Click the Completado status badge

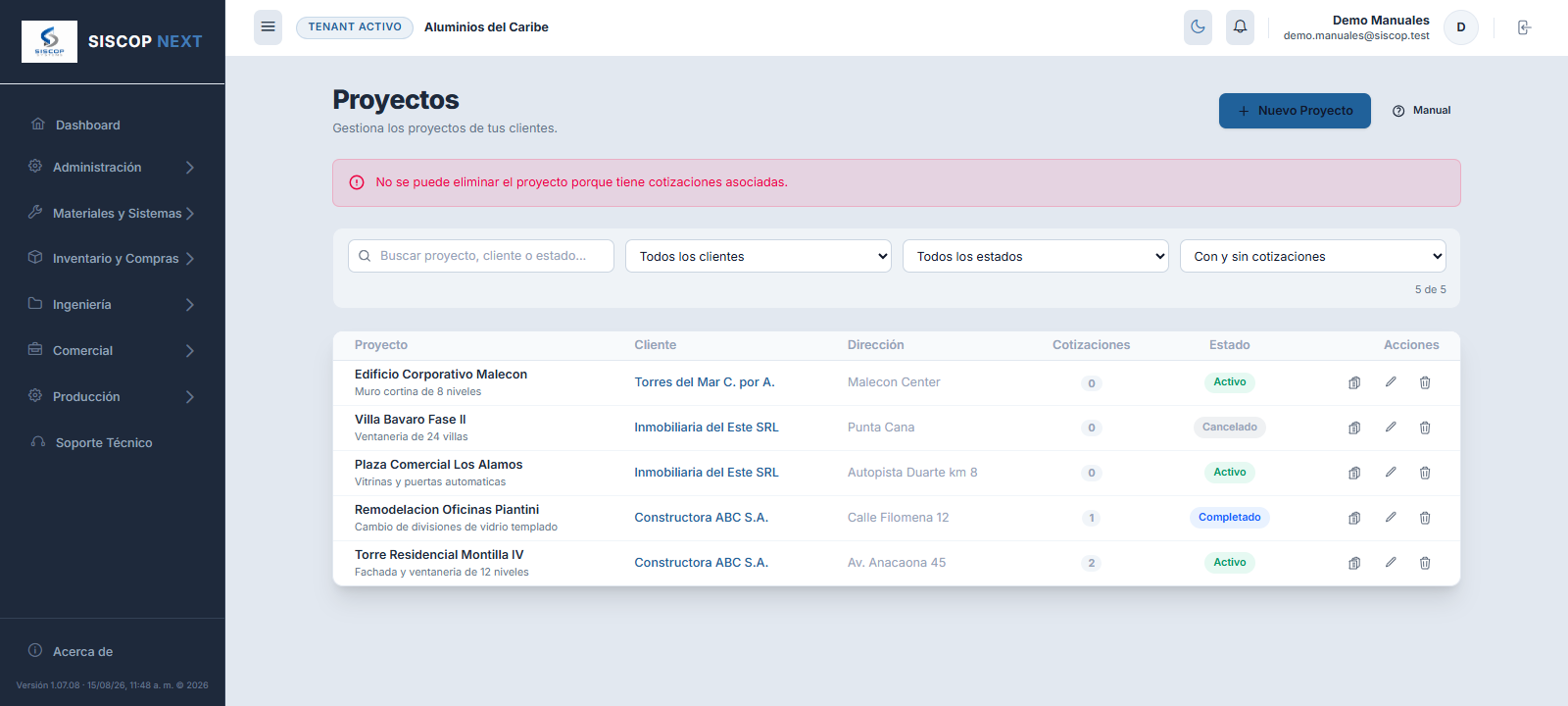click(1230, 518)
